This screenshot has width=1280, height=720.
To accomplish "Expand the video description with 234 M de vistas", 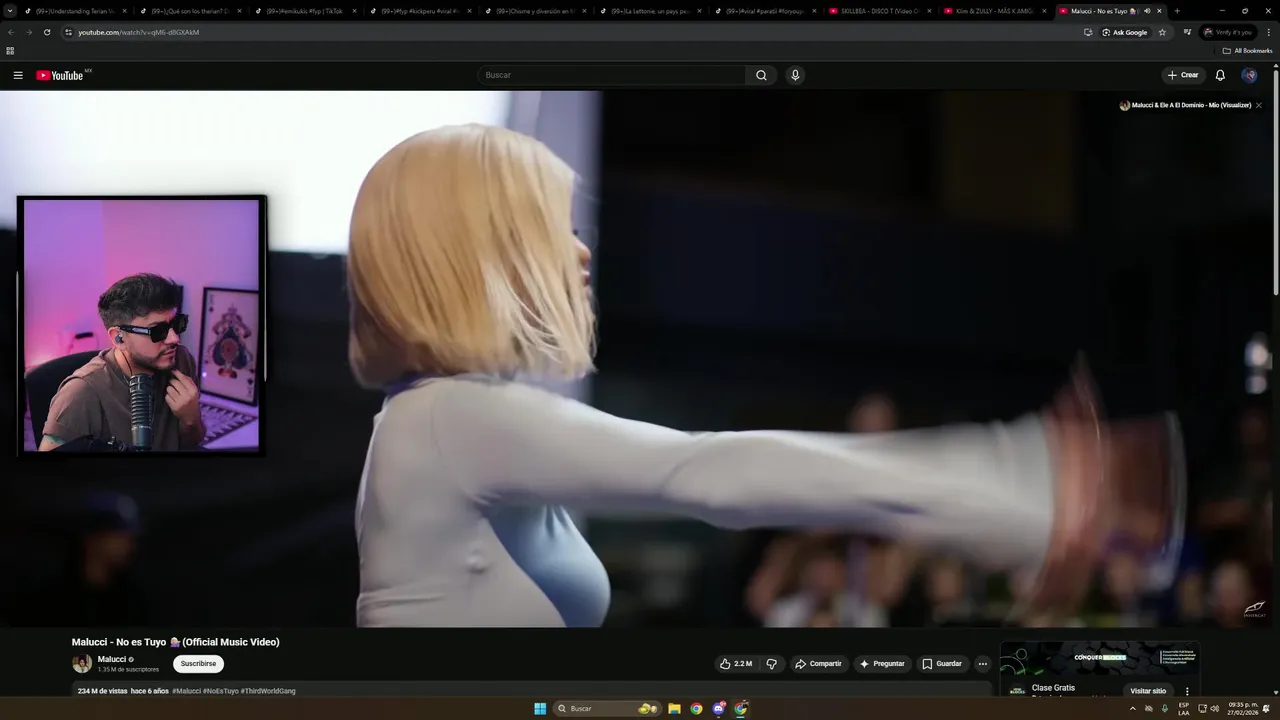I will point(532,691).
